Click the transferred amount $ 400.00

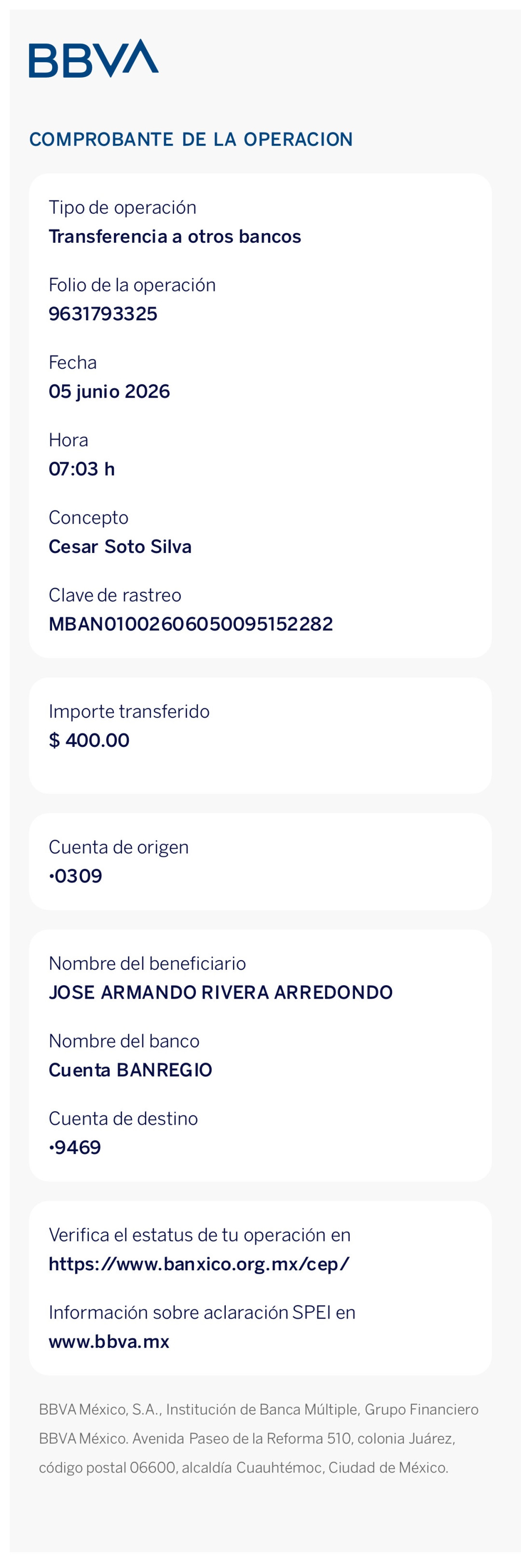(x=89, y=740)
